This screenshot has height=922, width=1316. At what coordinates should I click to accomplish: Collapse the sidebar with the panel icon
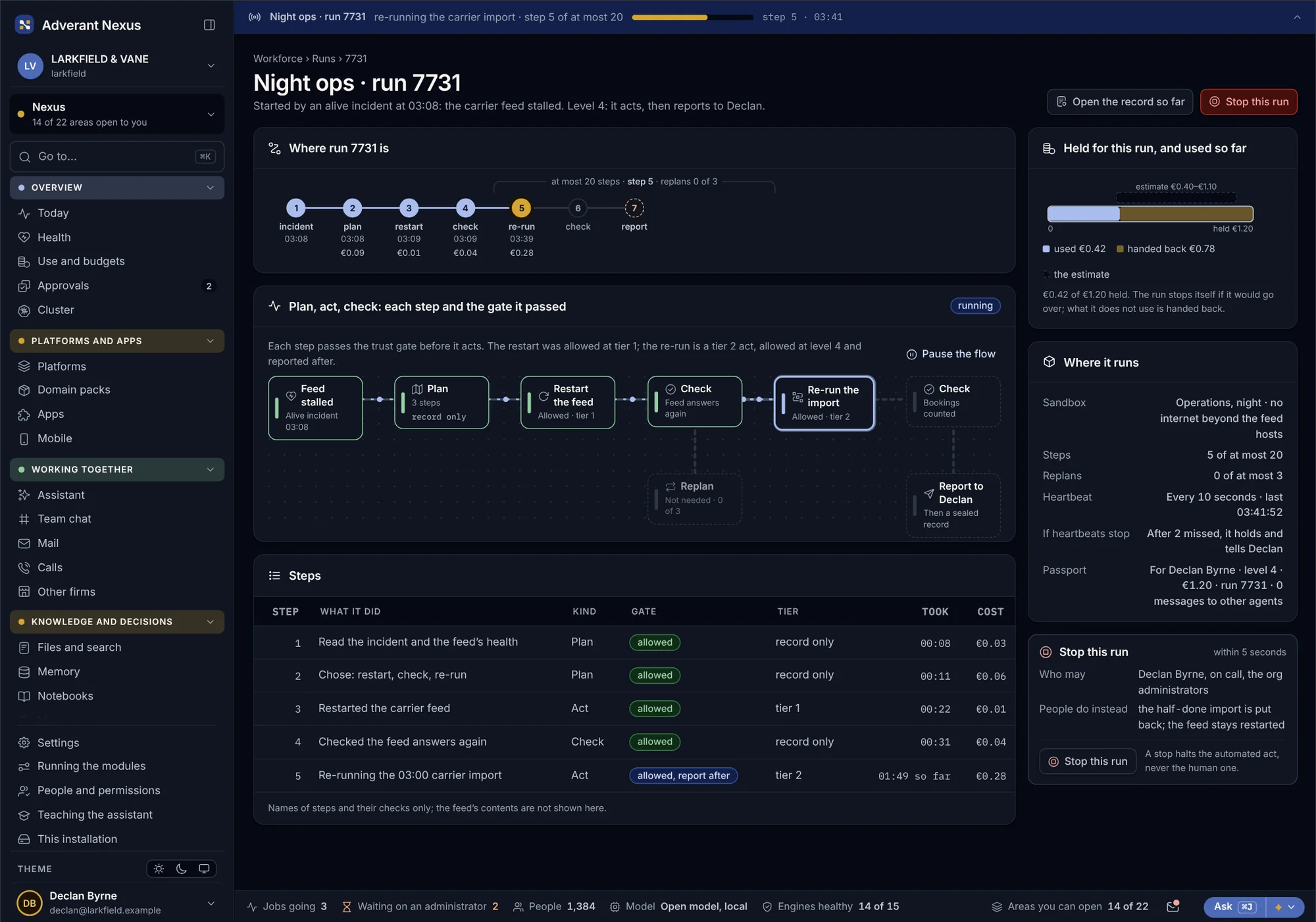(x=209, y=25)
